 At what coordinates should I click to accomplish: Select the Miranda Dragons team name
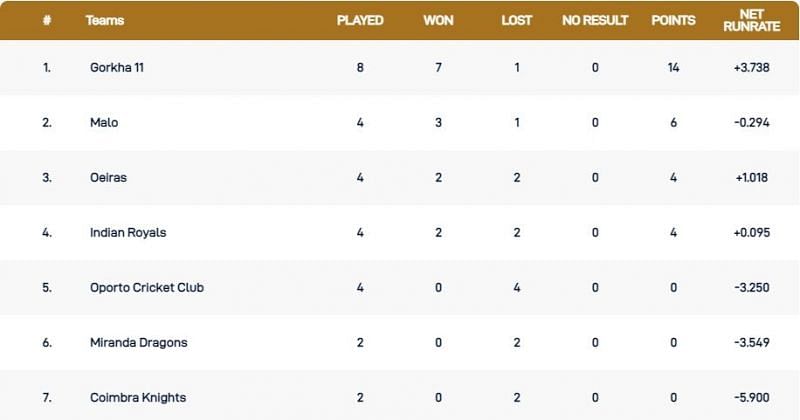(x=138, y=343)
